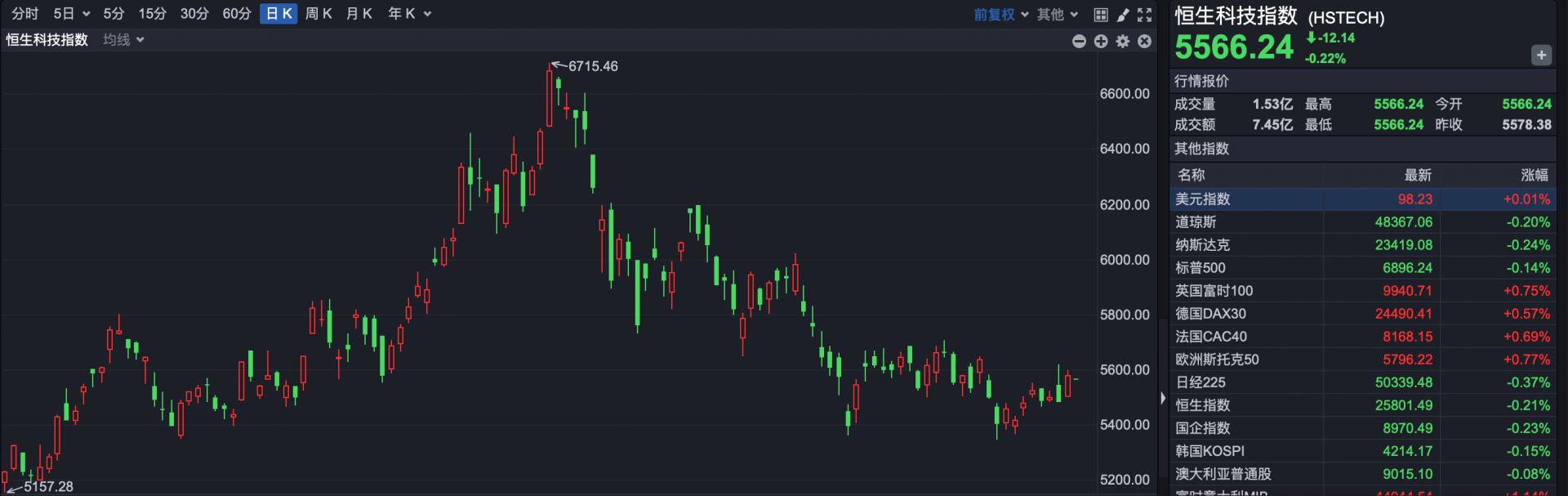This screenshot has height=496, width=1568.
Task: Close the chart panel with X icon
Action: (x=1145, y=41)
